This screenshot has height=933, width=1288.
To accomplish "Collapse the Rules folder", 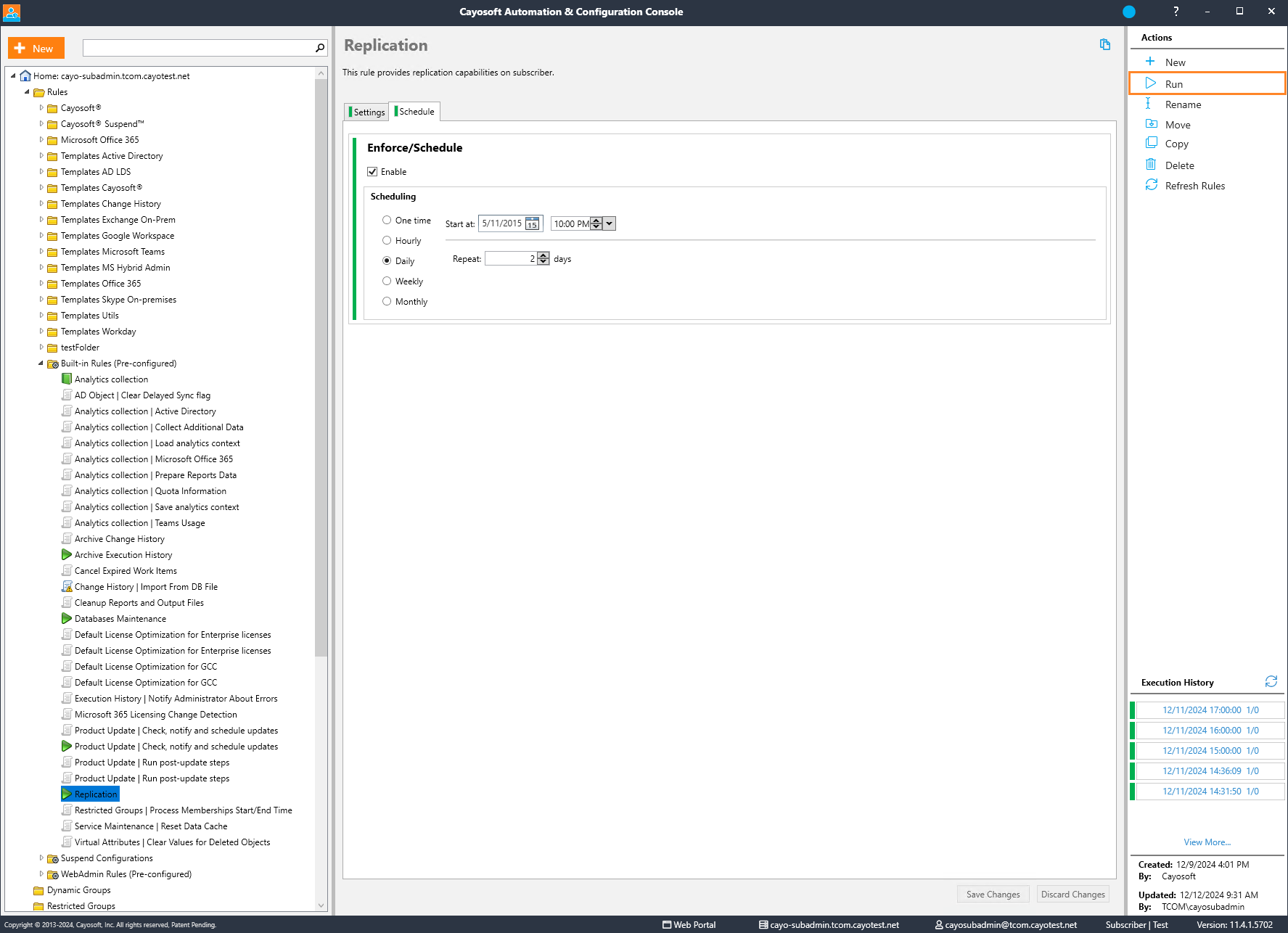I will click(x=27, y=92).
